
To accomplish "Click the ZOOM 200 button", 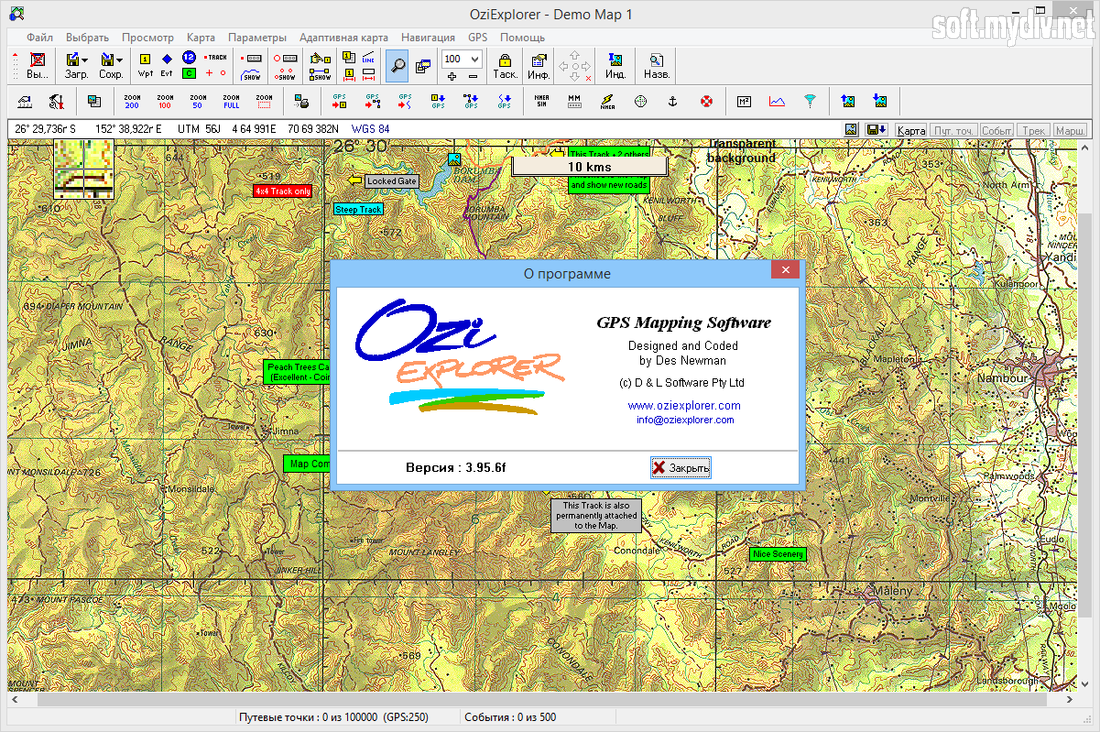I will click(132, 102).
